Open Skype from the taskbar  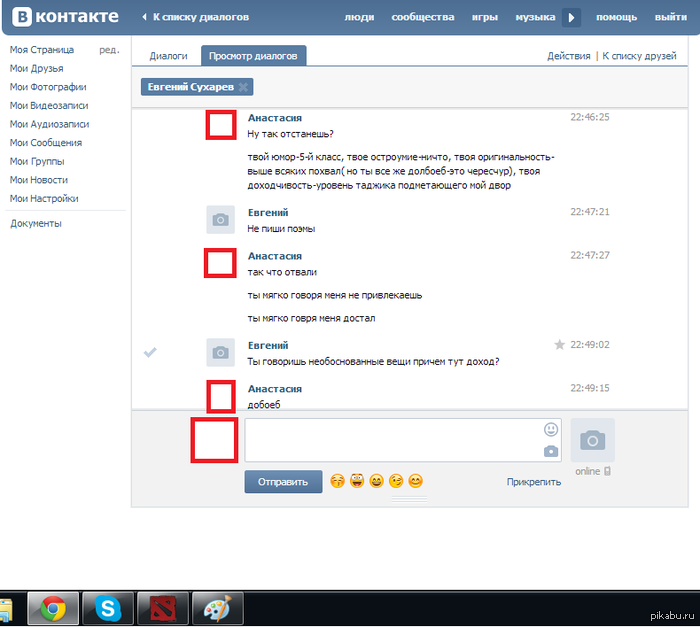click(108, 608)
